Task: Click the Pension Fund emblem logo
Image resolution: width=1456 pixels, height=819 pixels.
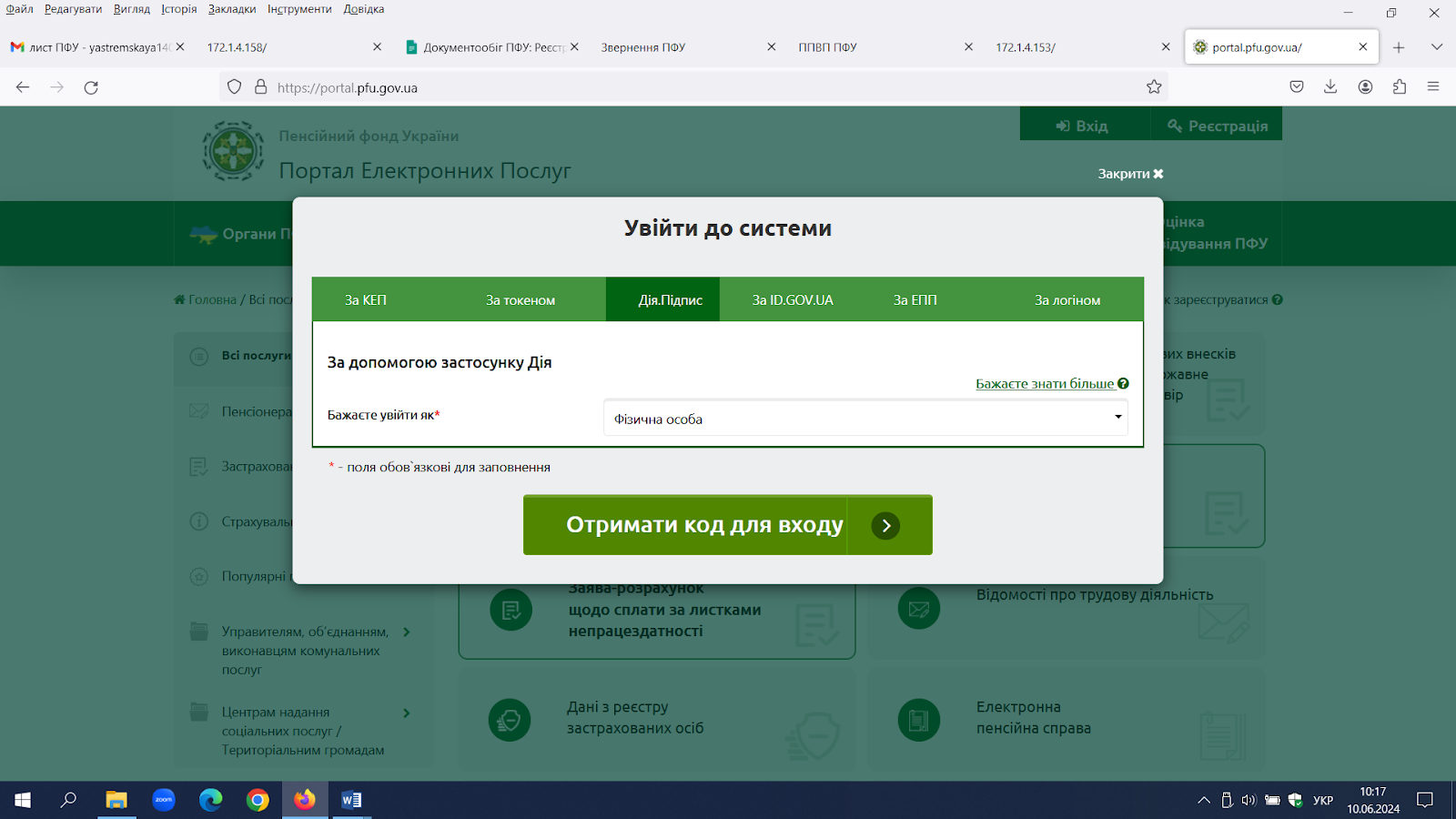Action: [233, 151]
